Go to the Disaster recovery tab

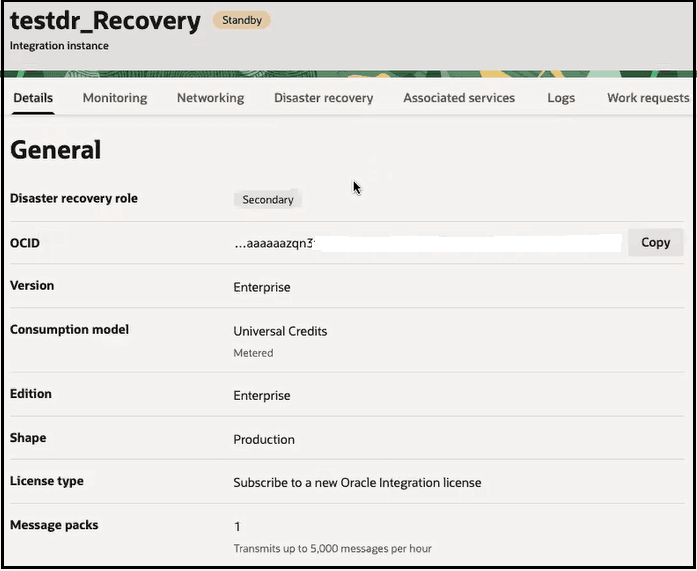pyautogui.click(x=323, y=98)
